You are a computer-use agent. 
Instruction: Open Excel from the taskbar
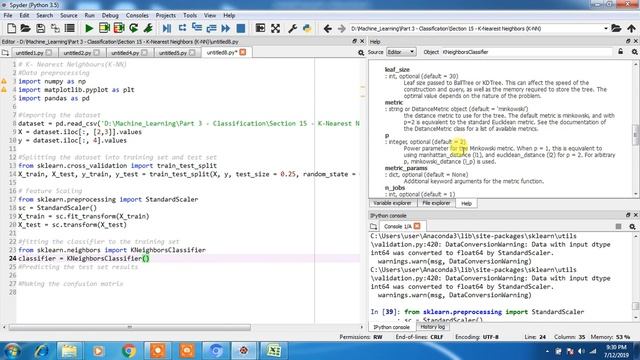(273, 351)
